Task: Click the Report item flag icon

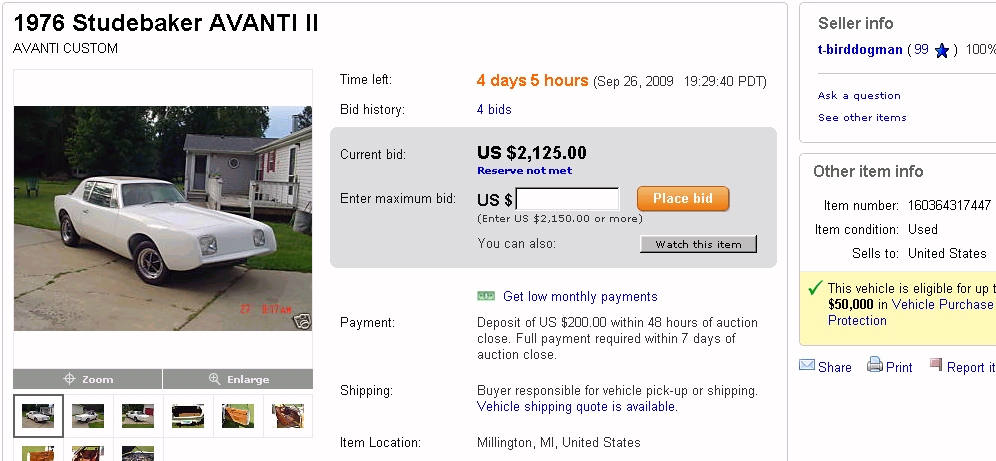Action: click(x=936, y=366)
